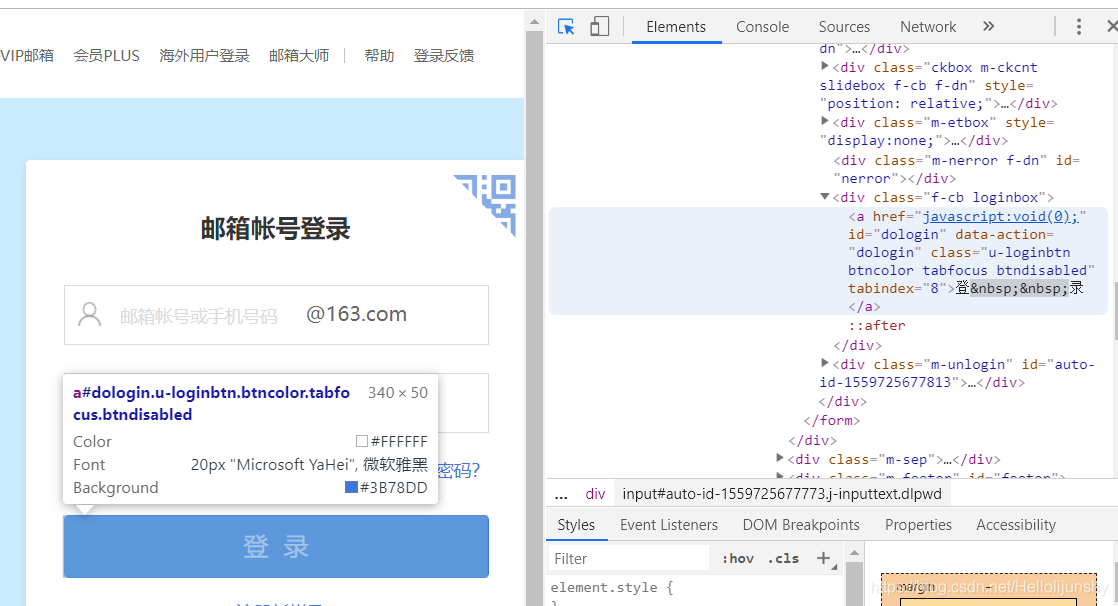Click the styles pane scrollbar up arrow
Image resolution: width=1118 pixels, height=606 pixels.
[x=854, y=553]
